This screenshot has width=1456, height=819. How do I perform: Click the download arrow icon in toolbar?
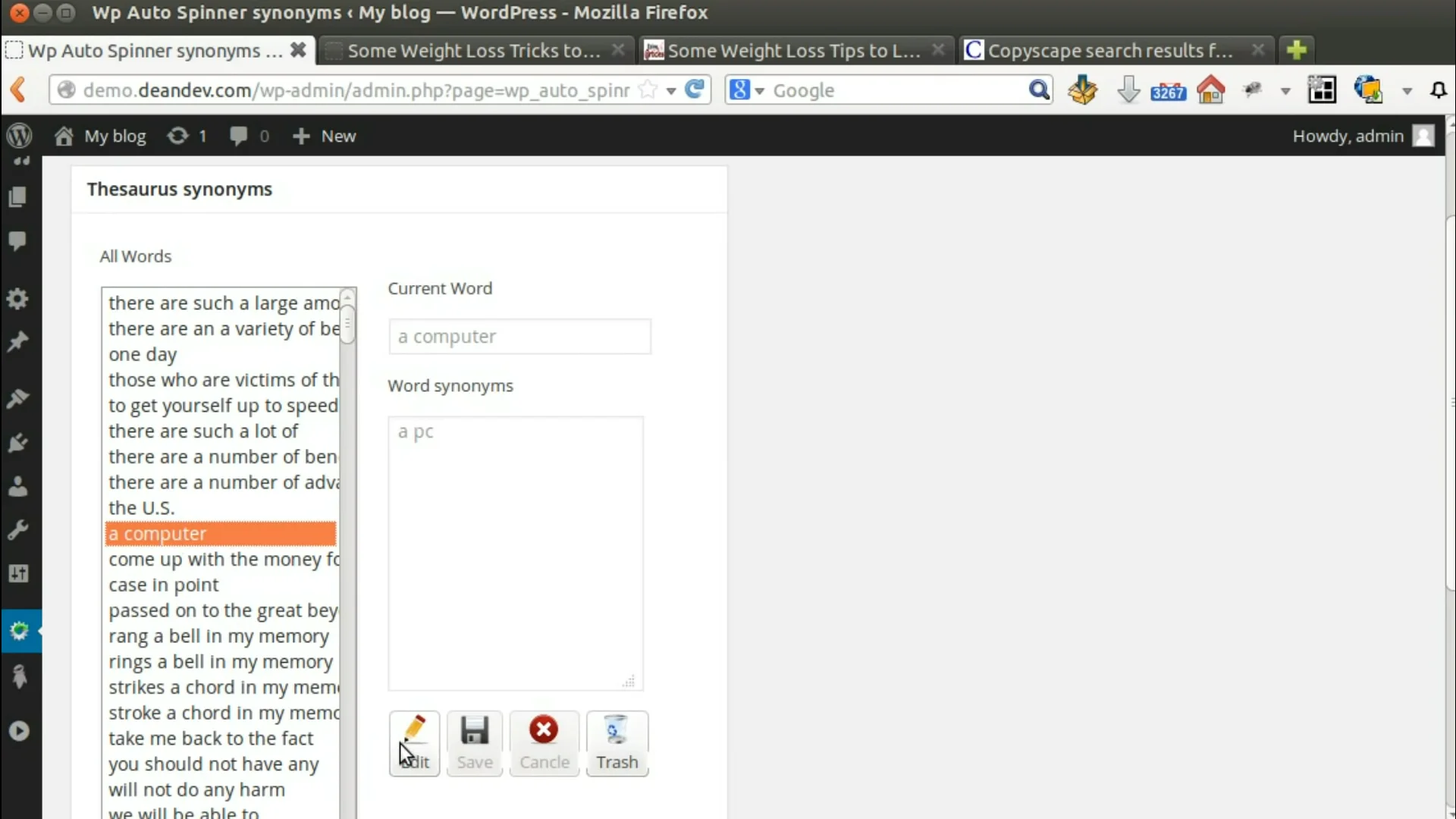coord(1128,89)
